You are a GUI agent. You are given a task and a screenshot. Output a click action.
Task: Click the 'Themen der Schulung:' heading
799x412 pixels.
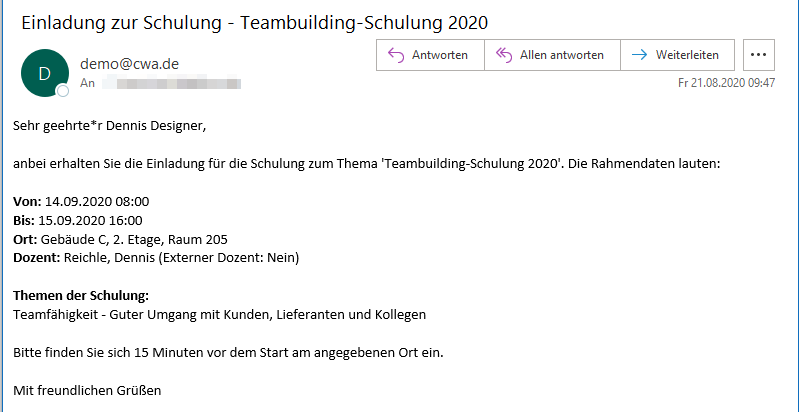point(81,296)
